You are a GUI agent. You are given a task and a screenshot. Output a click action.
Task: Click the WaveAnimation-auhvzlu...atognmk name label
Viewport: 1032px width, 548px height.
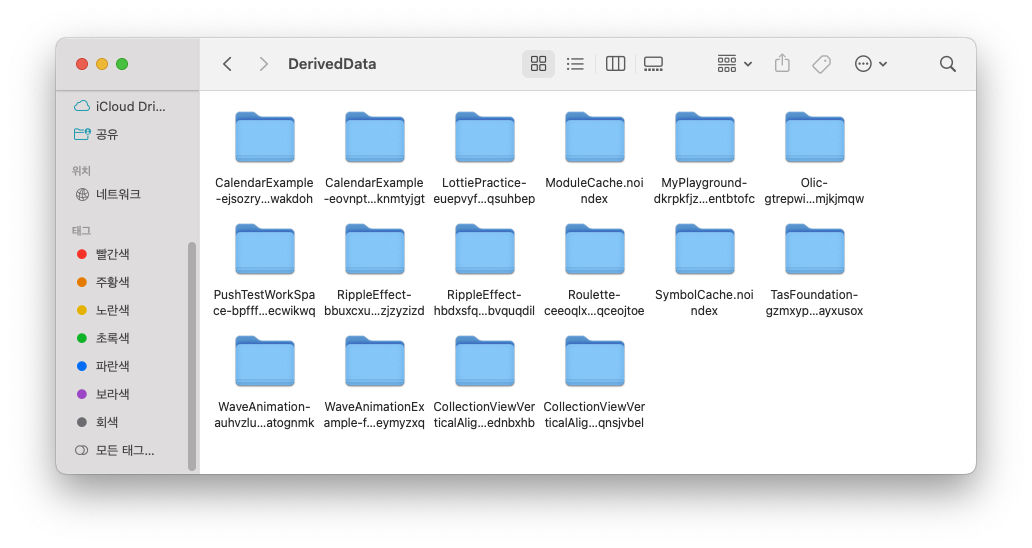pos(265,414)
